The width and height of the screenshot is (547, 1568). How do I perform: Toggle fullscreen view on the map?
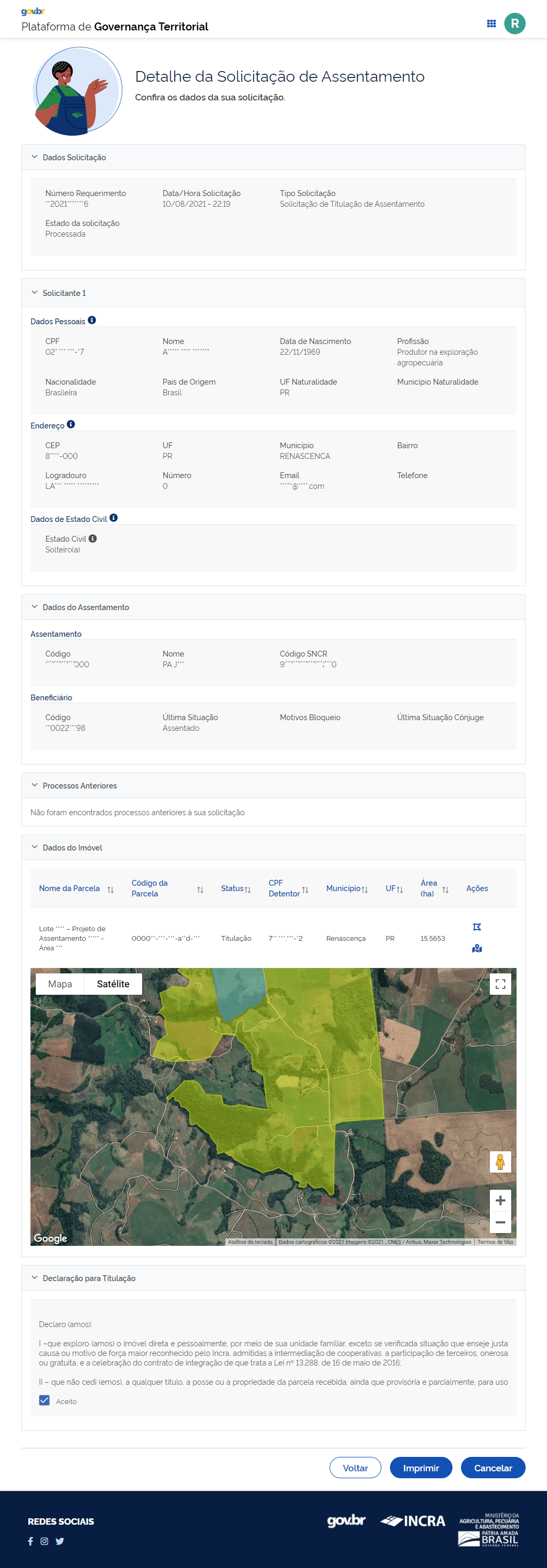[x=500, y=984]
